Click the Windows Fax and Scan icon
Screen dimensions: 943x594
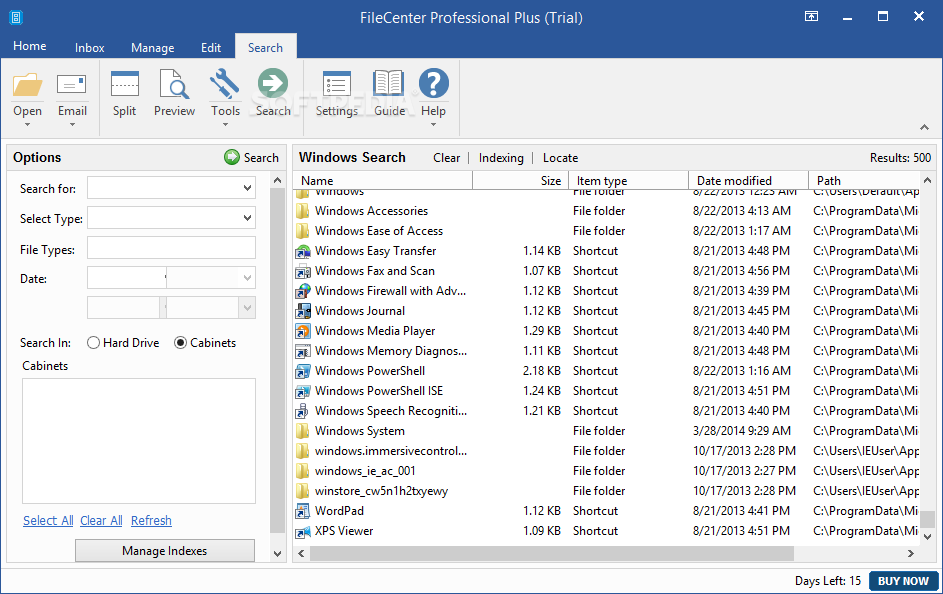(303, 271)
